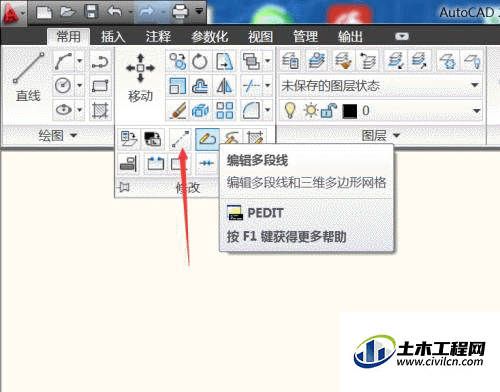Click the Copy objects icon
Viewport: 500px width, 392px height.
point(177,61)
